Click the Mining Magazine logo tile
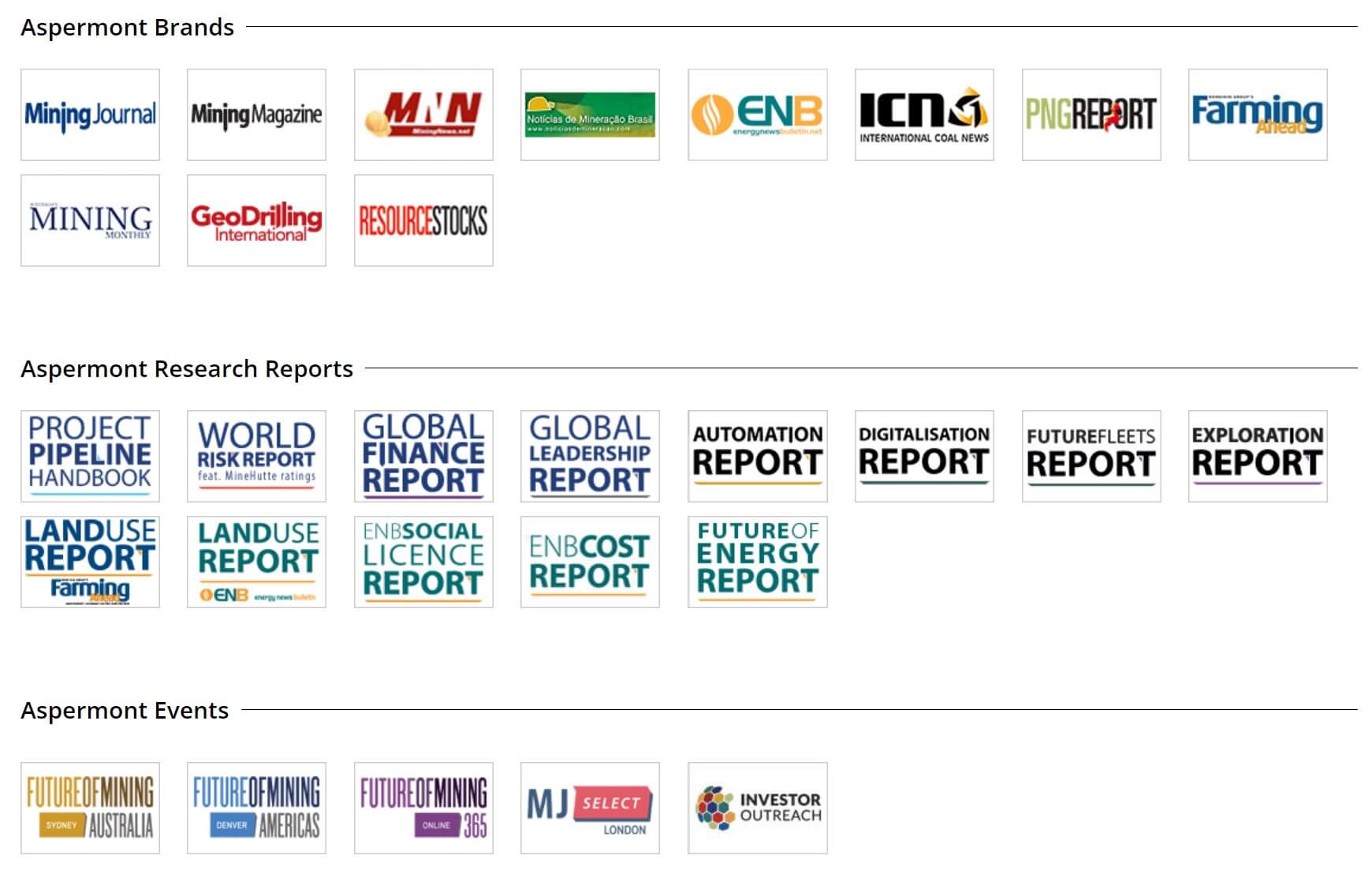 256,114
